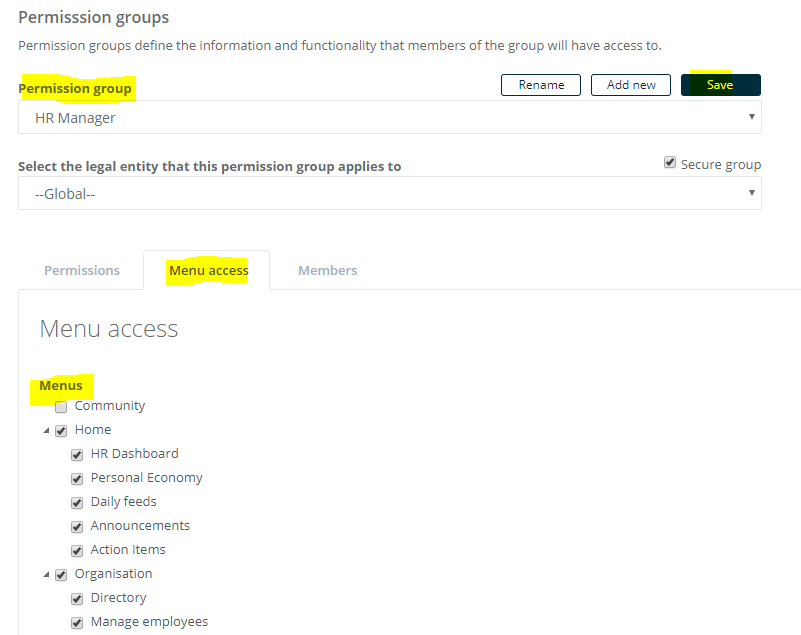Switch to the Permissions tab
The width and height of the screenshot is (801, 635).
pos(82,270)
